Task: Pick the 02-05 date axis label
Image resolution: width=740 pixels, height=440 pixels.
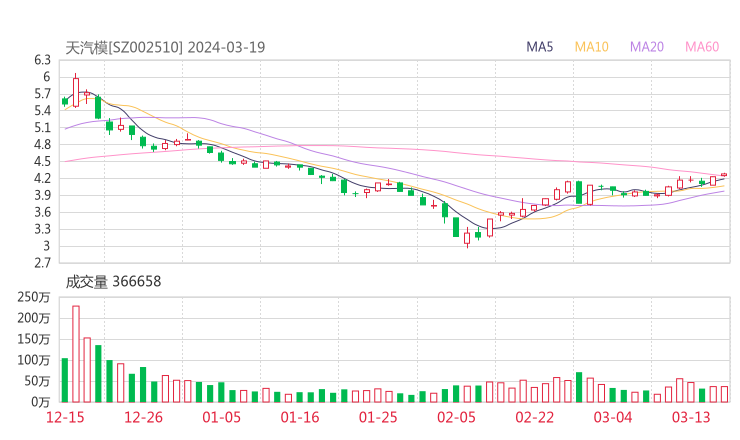Action: (457, 417)
